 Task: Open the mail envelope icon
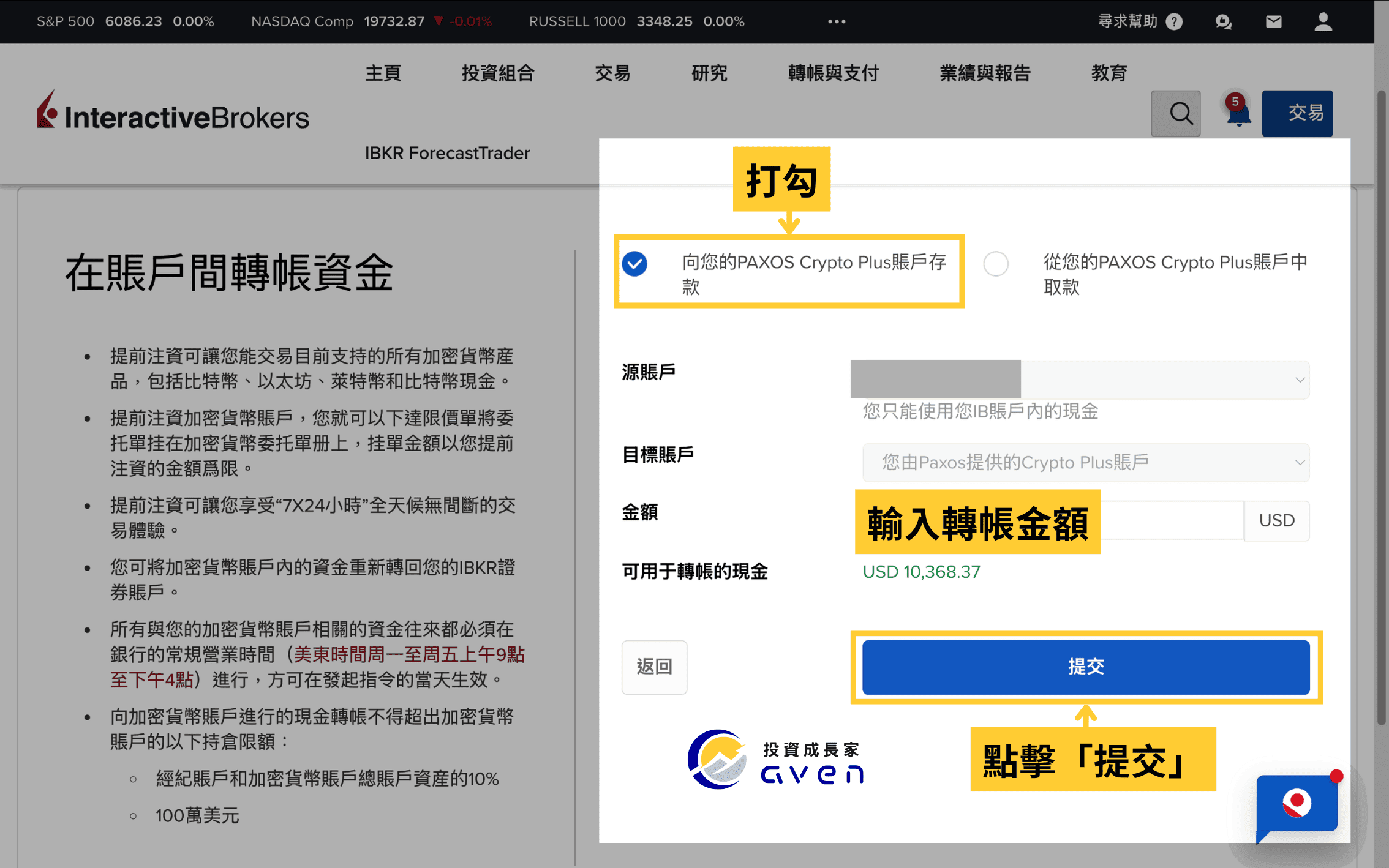click(x=1273, y=21)
